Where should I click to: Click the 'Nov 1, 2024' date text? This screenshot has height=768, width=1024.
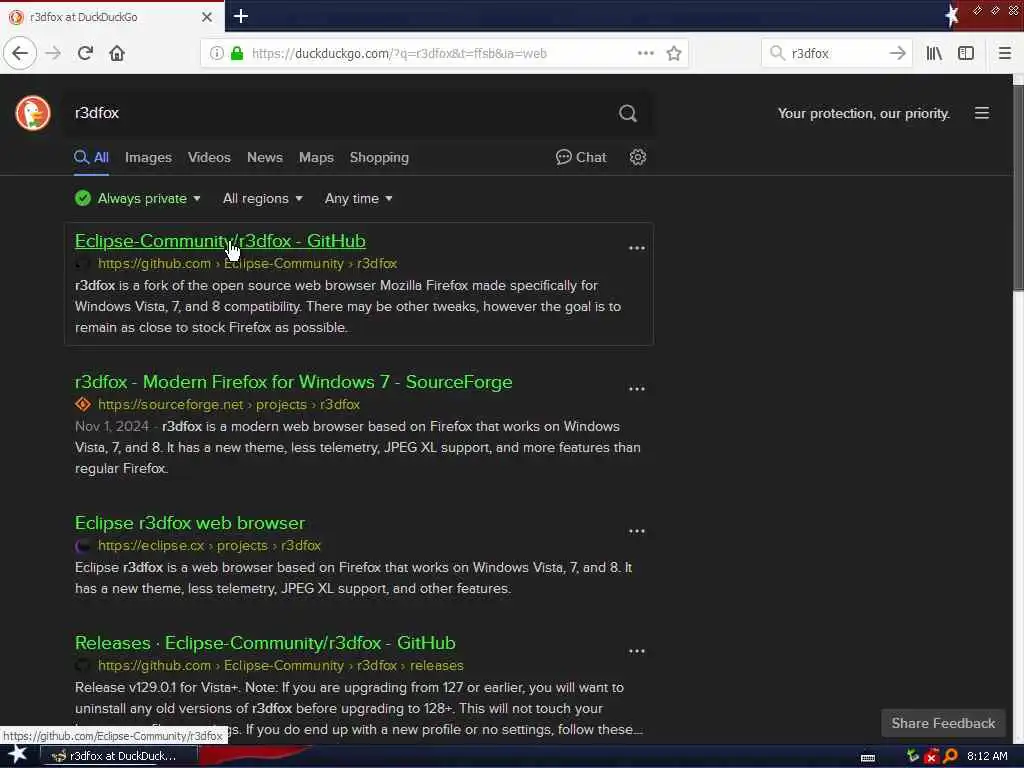pyautogui.click(x=112, y=426)
